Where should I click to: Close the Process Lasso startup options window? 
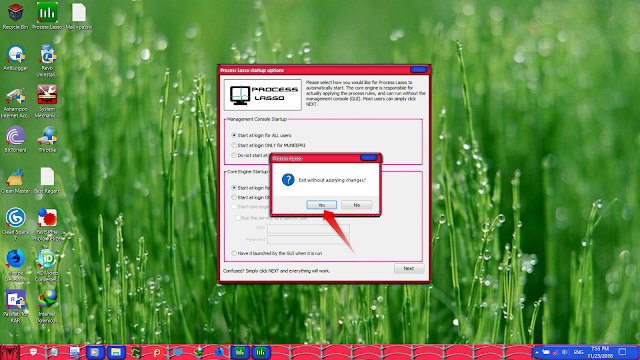(x=418, y=70)
